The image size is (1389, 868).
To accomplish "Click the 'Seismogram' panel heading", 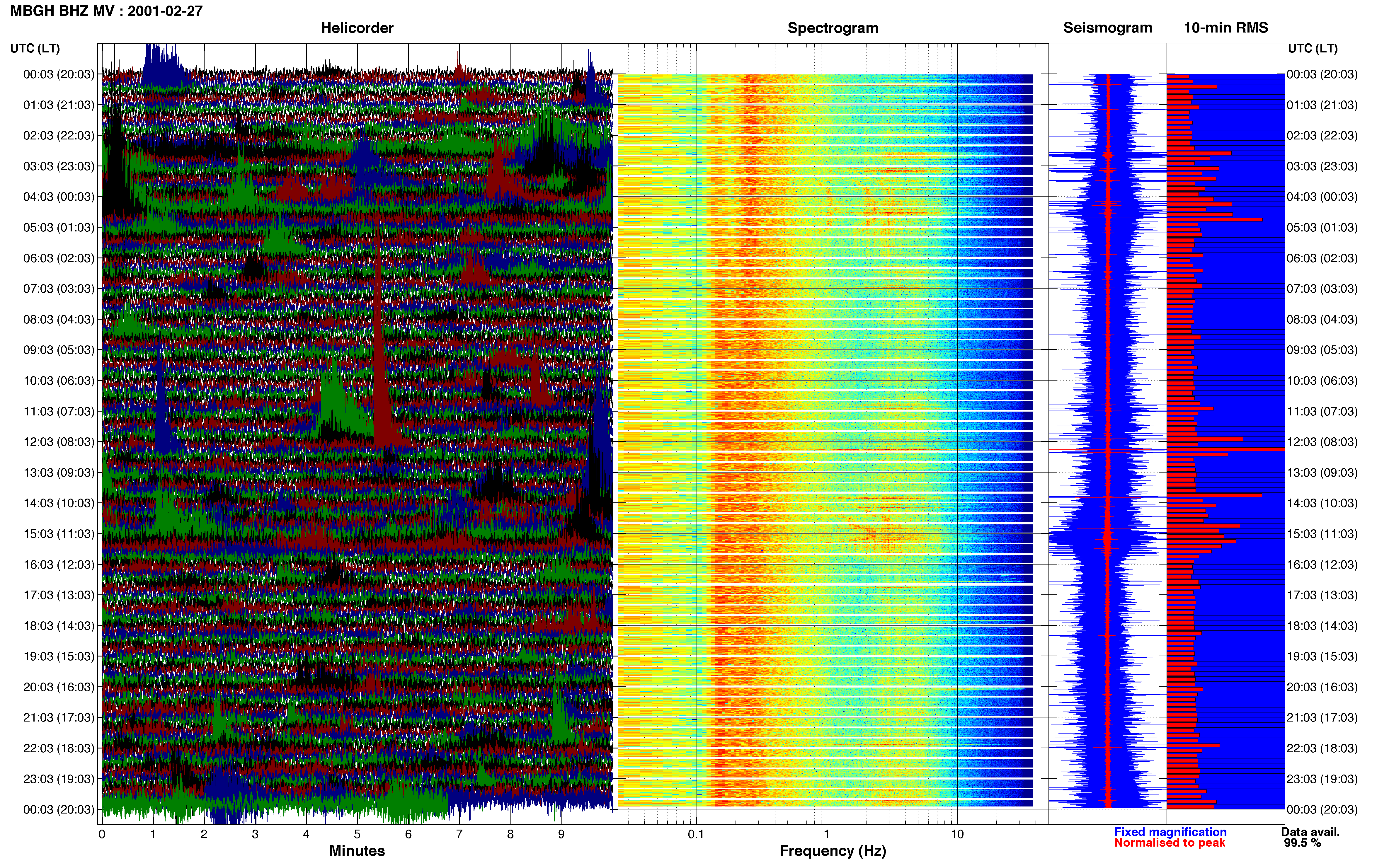I will pyautogui.click(x=1107, y=28).
